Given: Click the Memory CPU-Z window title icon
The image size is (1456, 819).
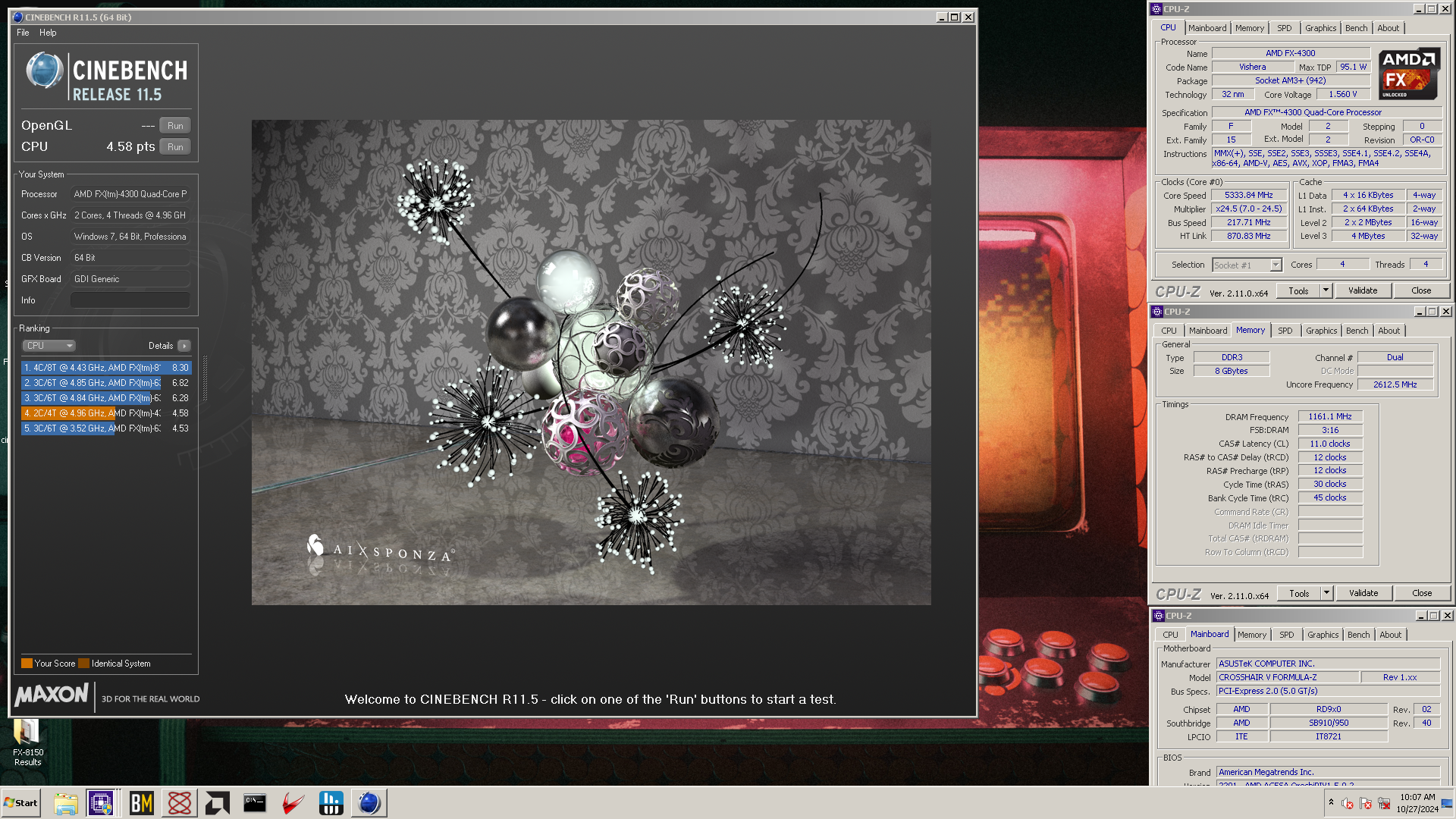Looking at the screenshot, I should [1158, 312].
